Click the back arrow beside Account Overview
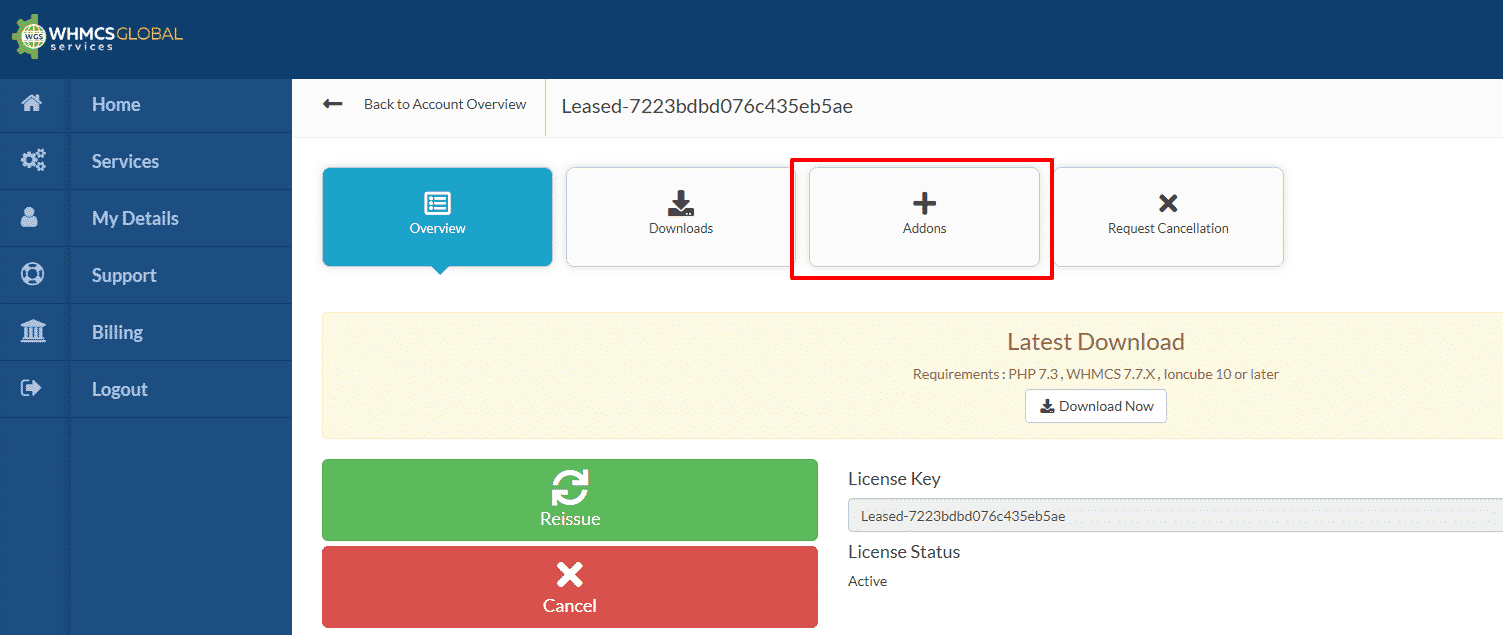 pos(333,104)
